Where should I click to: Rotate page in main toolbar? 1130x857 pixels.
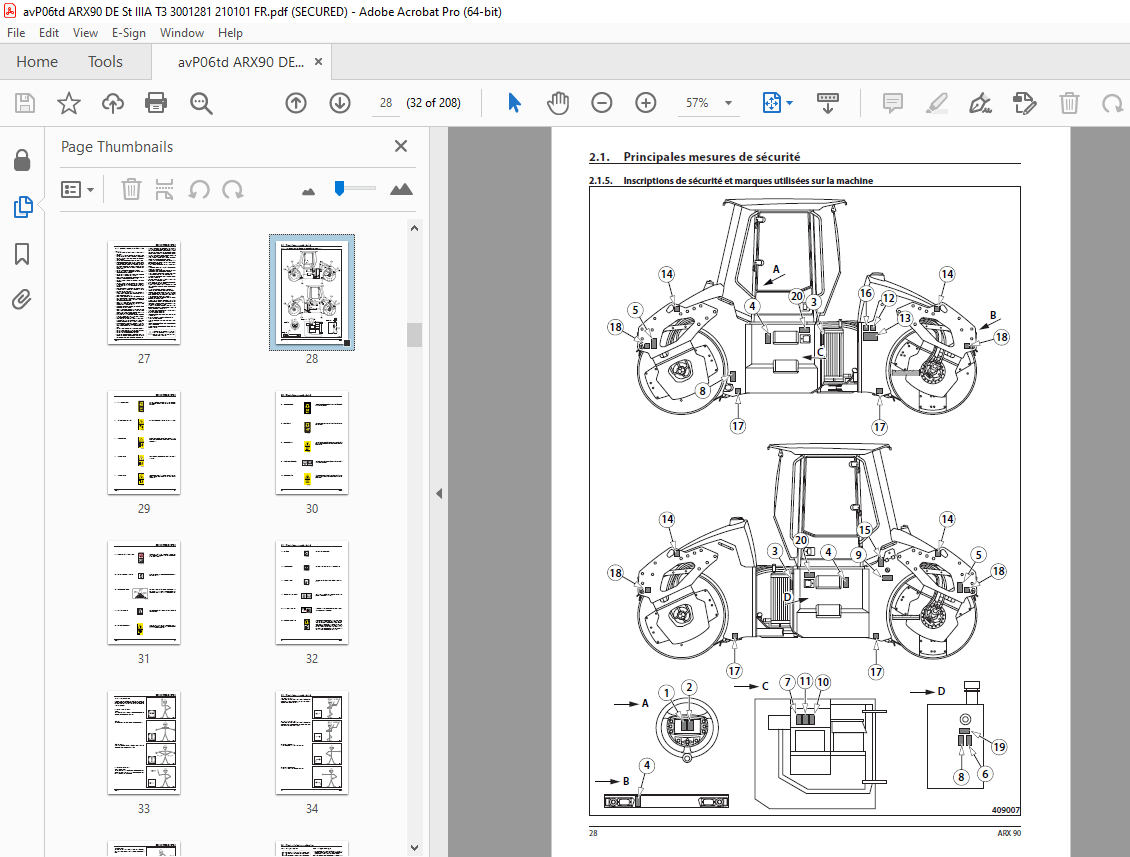(x=1112, y=103)
